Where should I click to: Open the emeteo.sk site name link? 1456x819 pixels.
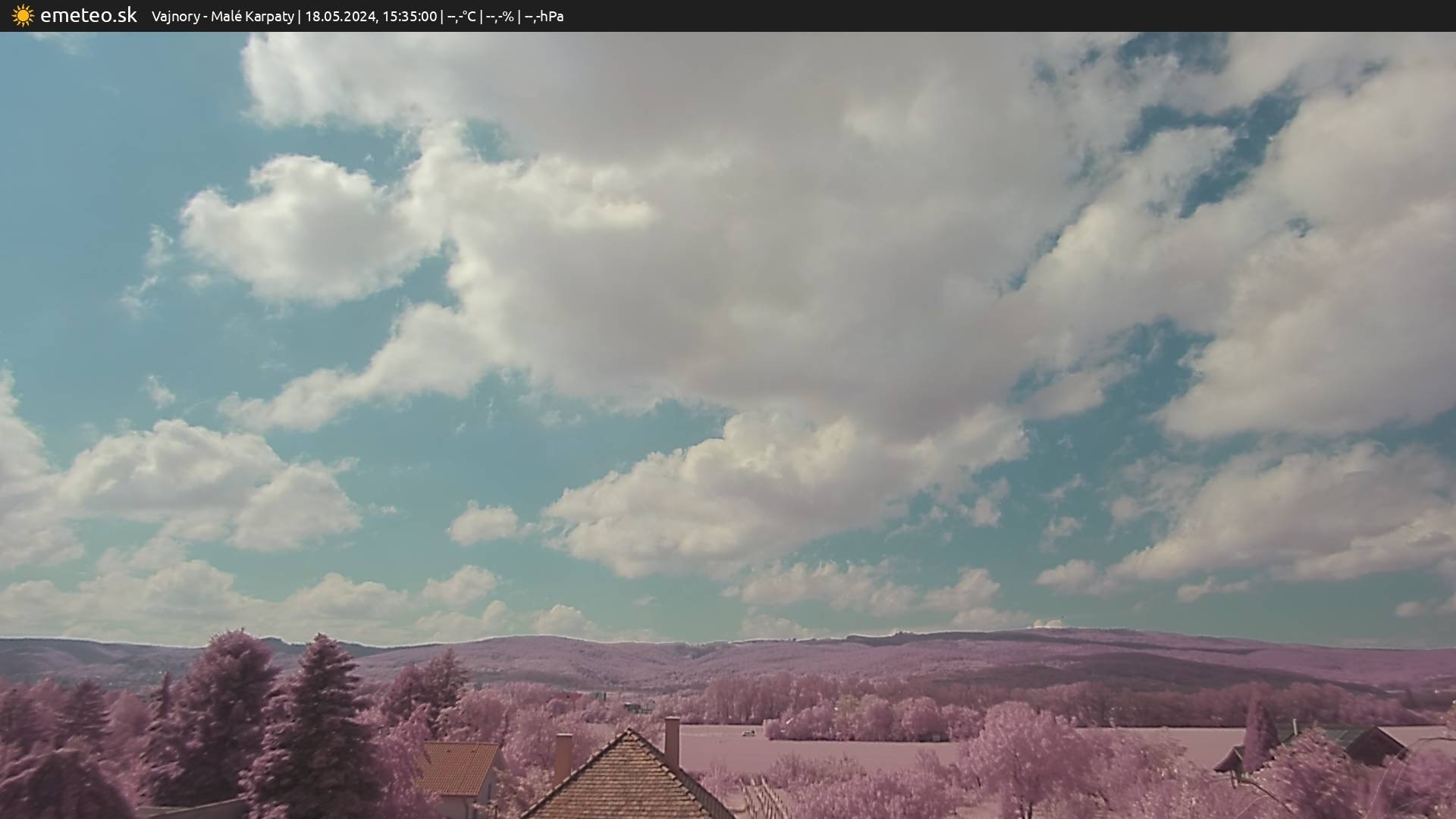pos(88,16)
